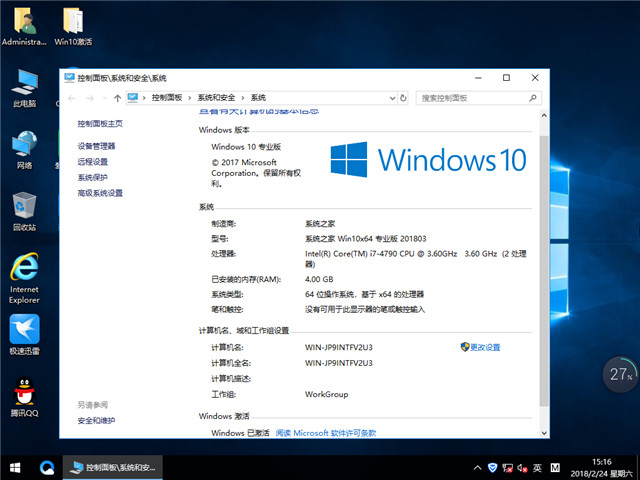Select the Intel(R) Core(TM) i7-4790 processor text
640x480 pixels.
pos(416,259)
